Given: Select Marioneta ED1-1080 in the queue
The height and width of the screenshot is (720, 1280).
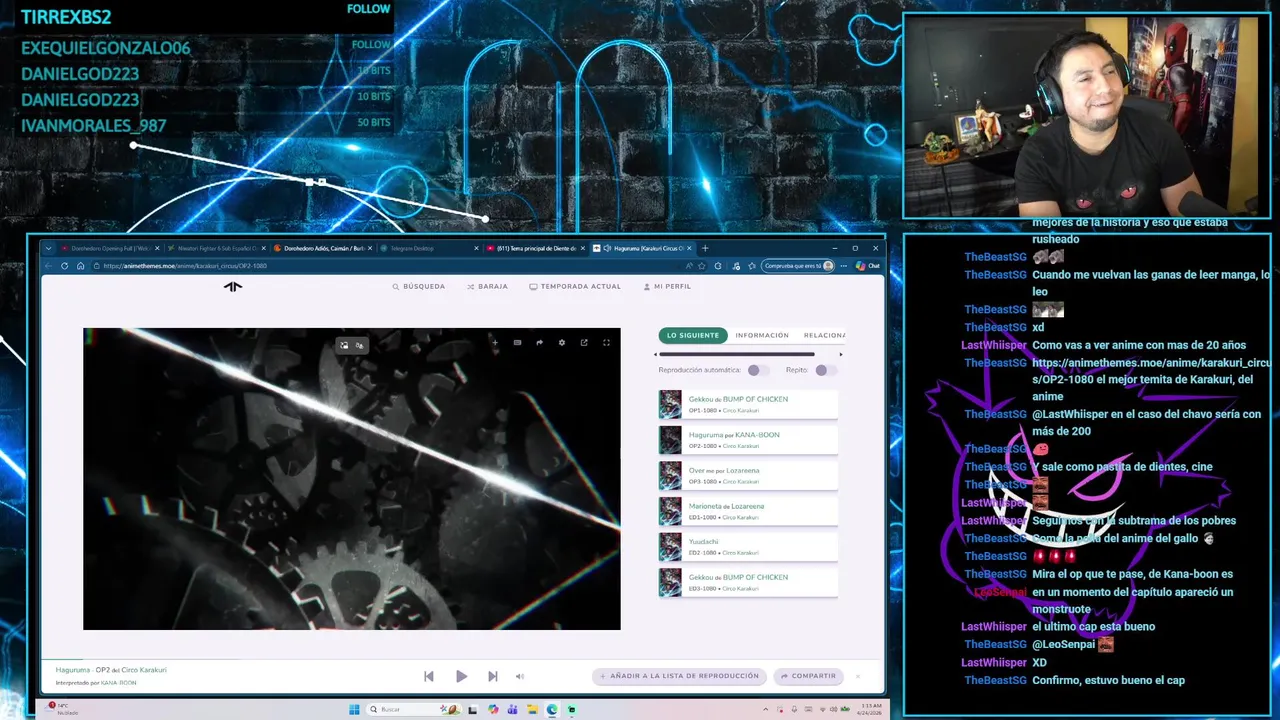Looking at the screenshot, I should point(748,511).
